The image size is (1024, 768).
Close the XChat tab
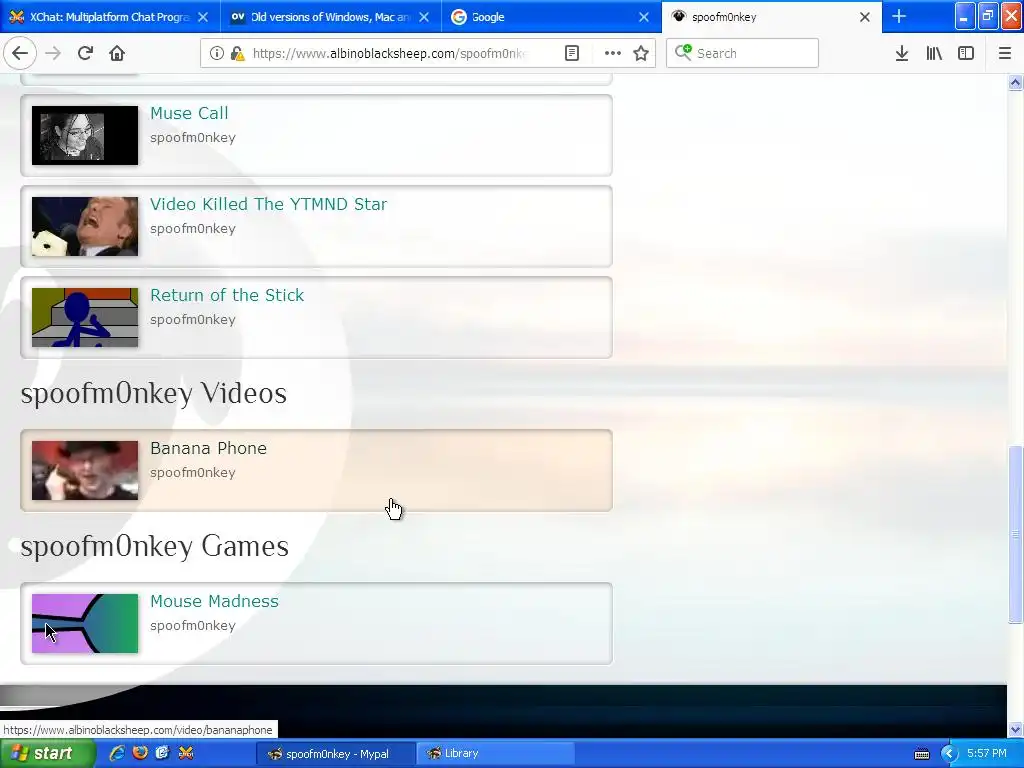pyautogui.click(x=203, y=17)
